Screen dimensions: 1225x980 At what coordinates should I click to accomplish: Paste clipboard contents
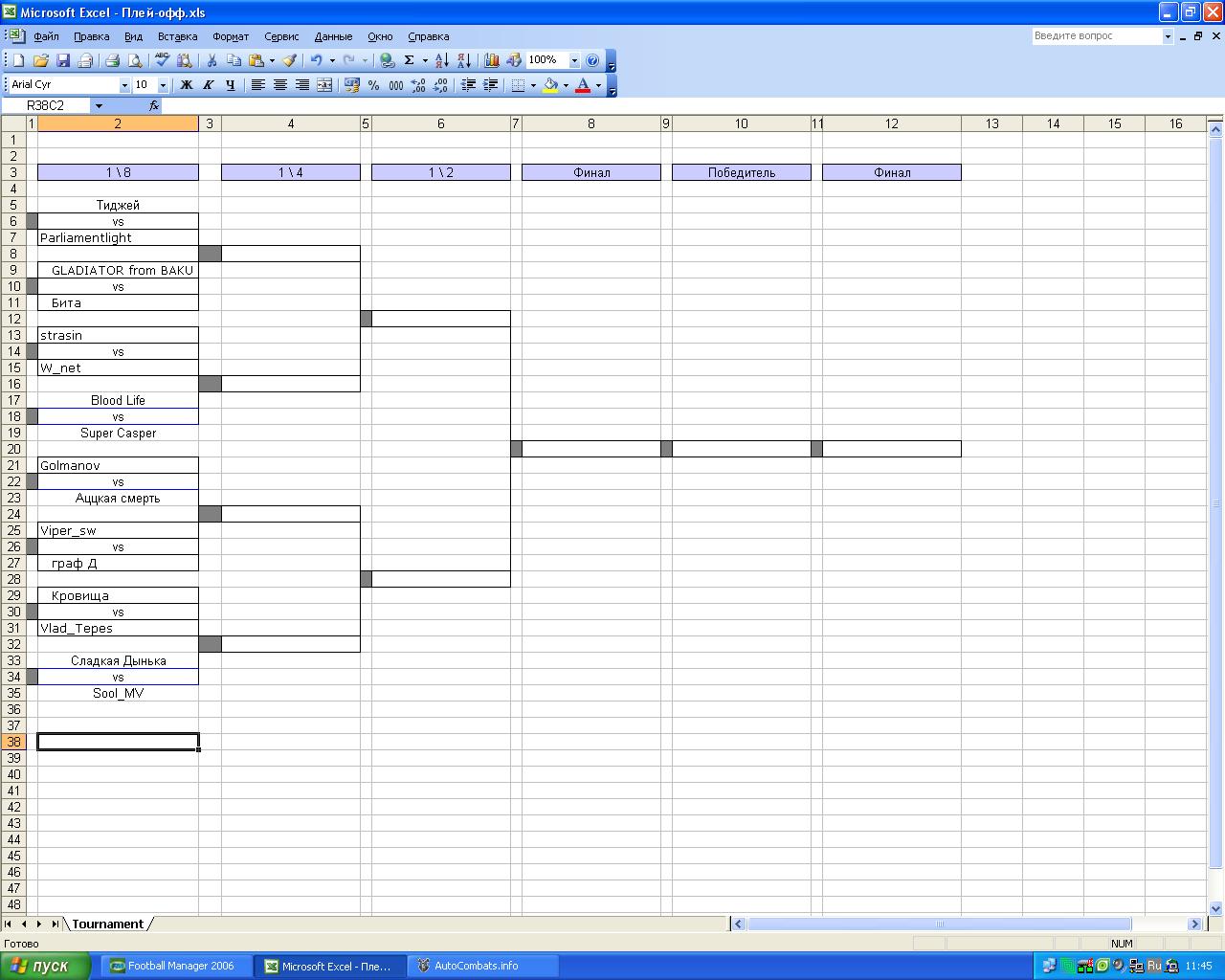256,60
